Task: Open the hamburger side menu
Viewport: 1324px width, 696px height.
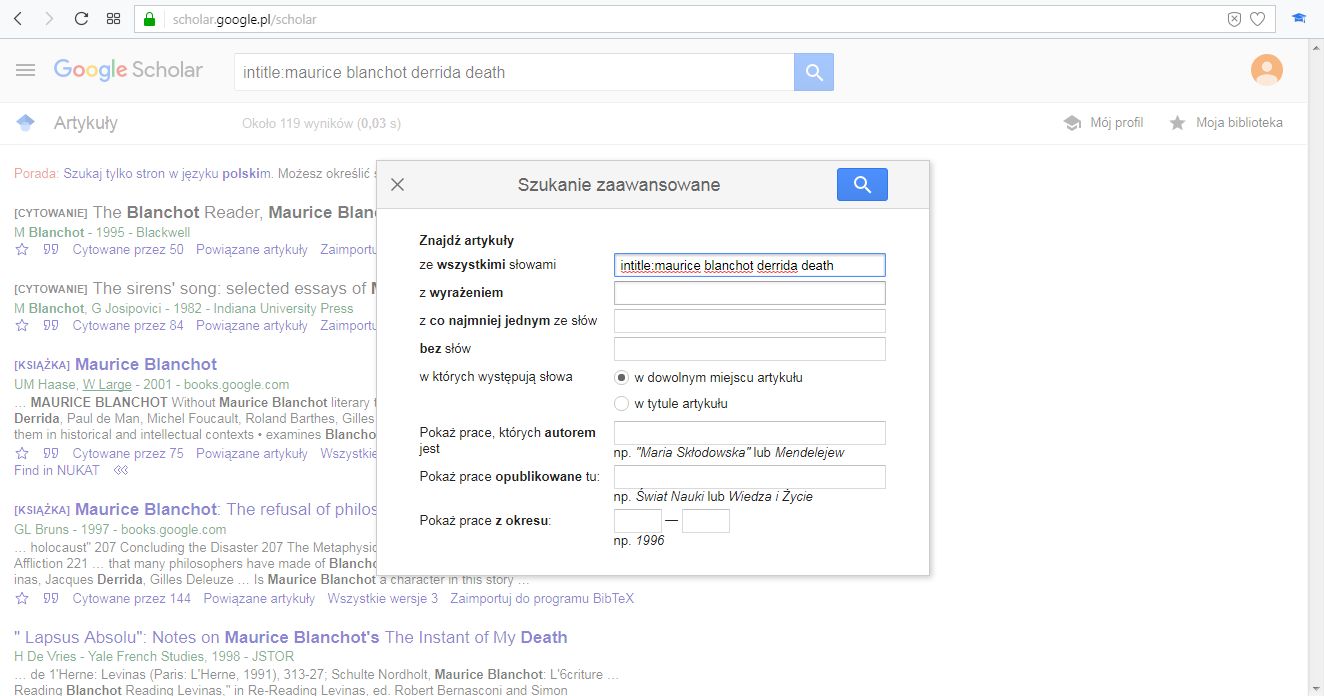Action: [x=26, y=70]
